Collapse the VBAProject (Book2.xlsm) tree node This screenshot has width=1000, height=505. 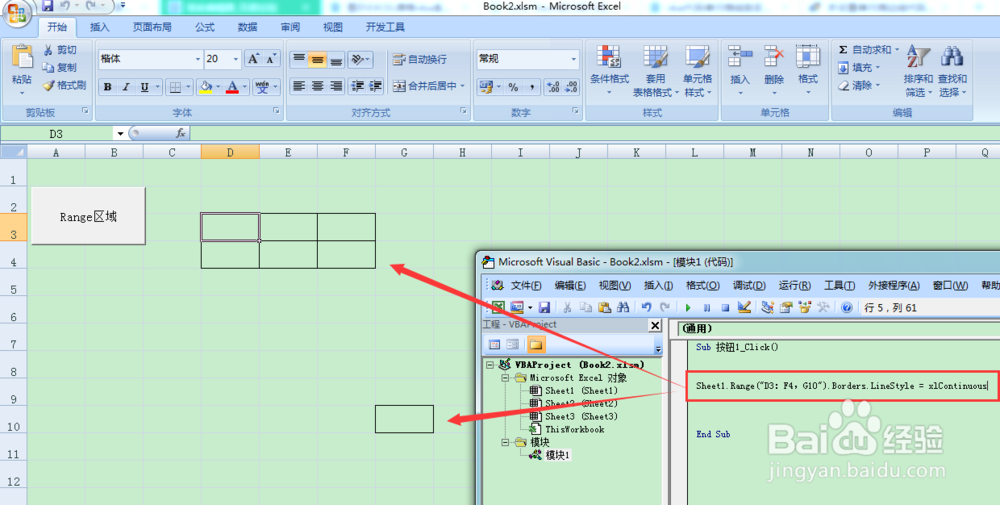490,365
